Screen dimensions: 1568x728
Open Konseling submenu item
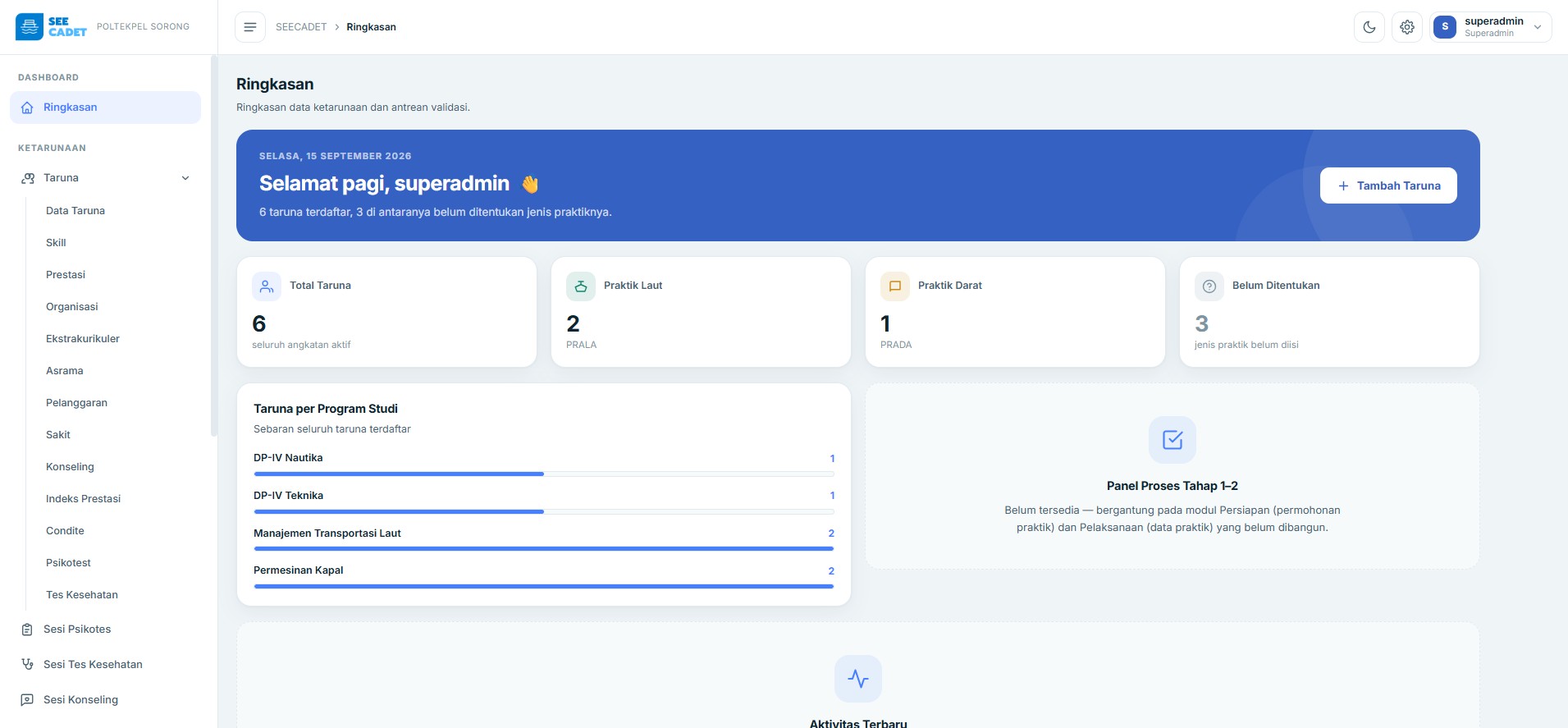(x=70, y=467)
